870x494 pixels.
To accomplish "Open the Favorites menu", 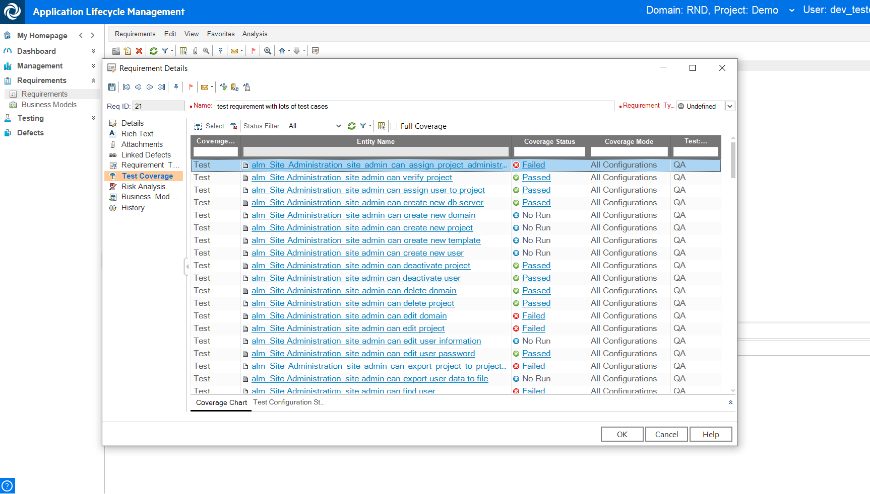I will [220, 34].
